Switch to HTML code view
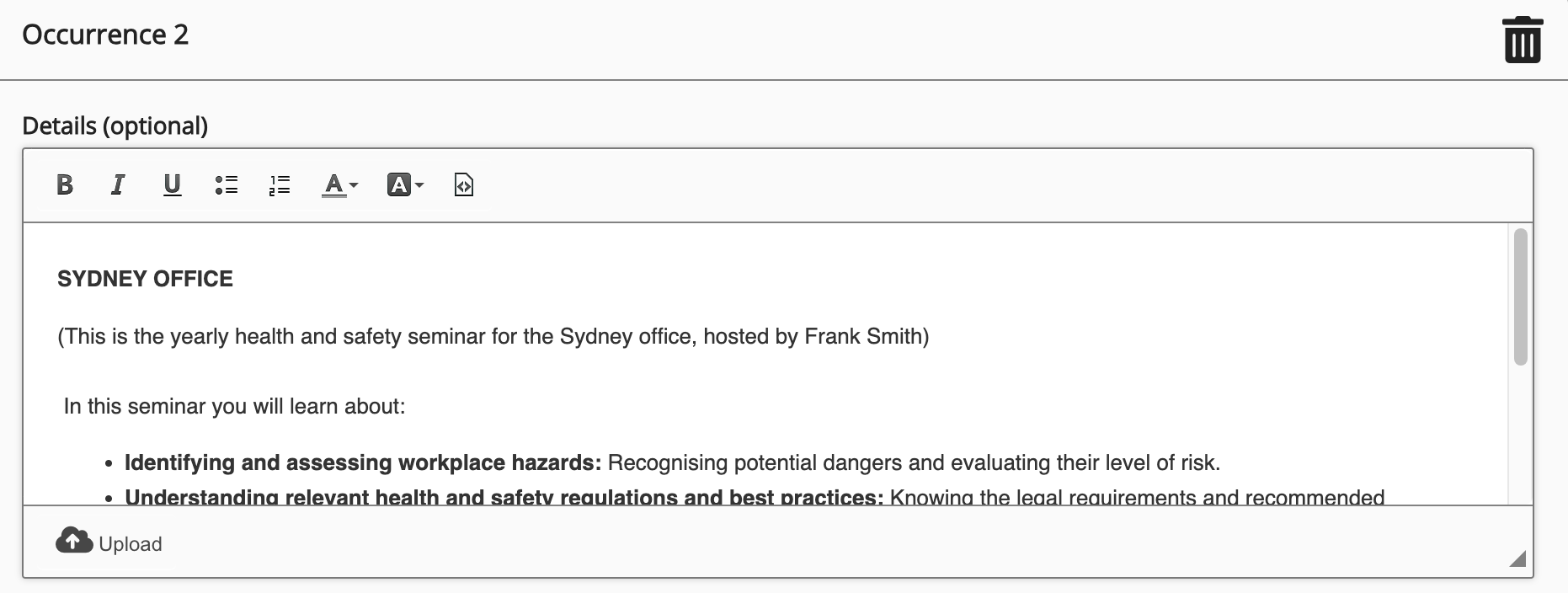This screenshot has width=1568, height=593. (463, 184)
